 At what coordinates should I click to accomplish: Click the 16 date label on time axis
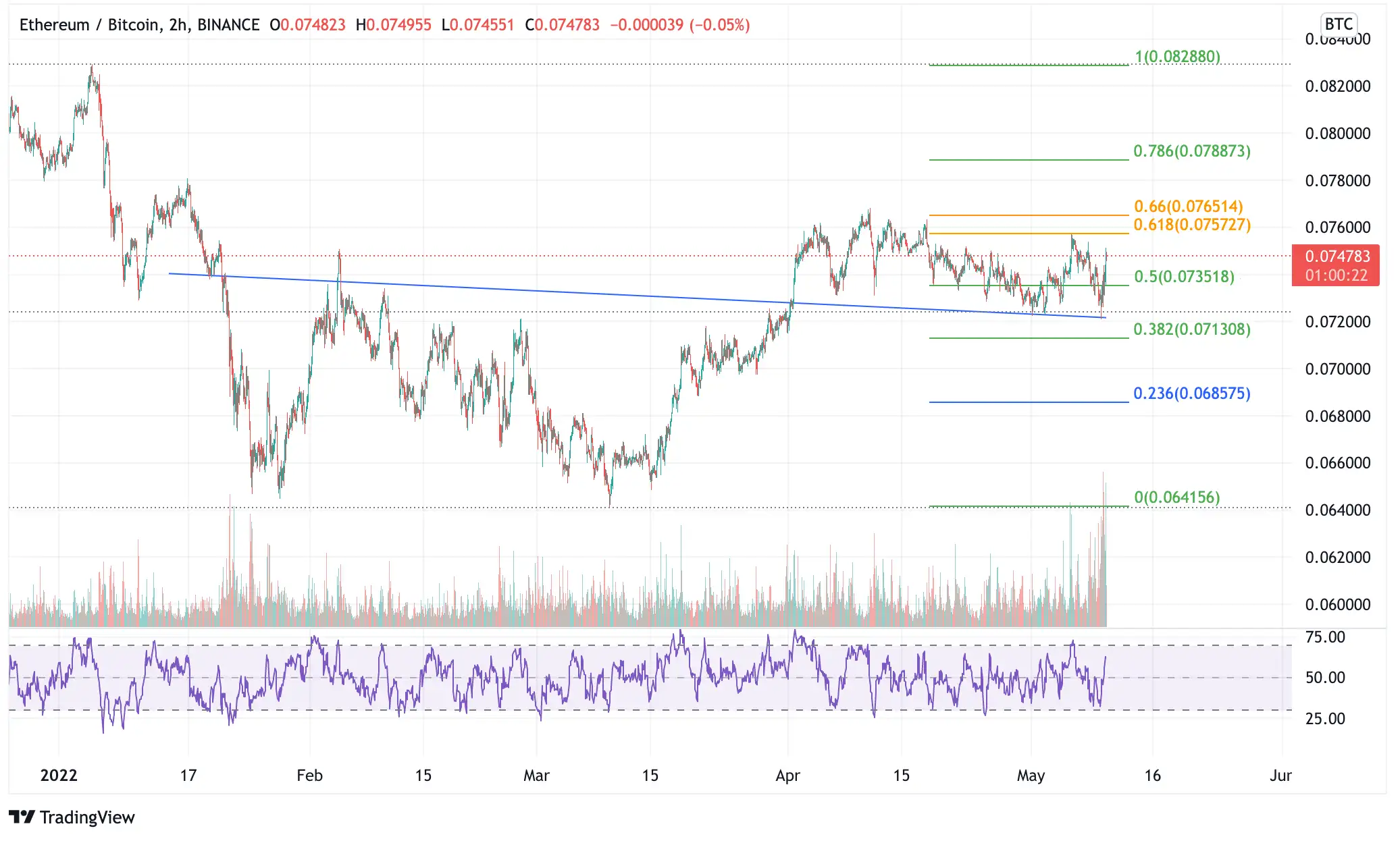coord(1152,775)
